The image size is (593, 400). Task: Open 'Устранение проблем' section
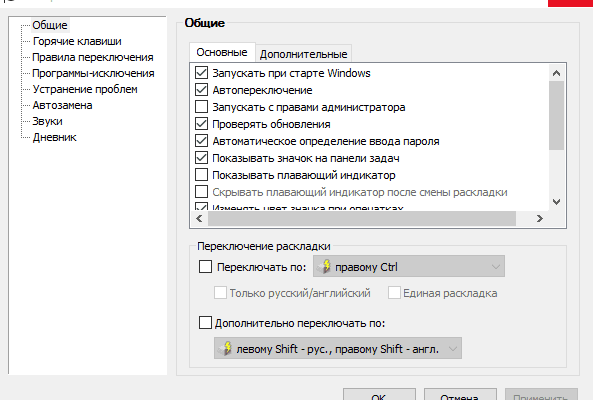[85, 89]
